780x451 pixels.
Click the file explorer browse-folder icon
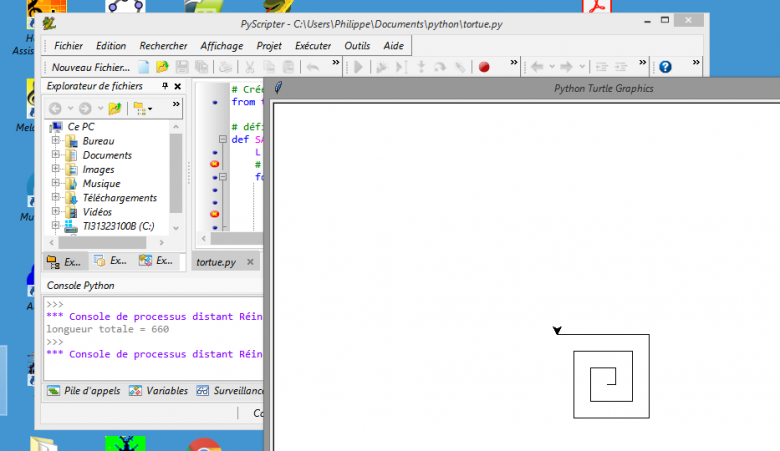115,108
